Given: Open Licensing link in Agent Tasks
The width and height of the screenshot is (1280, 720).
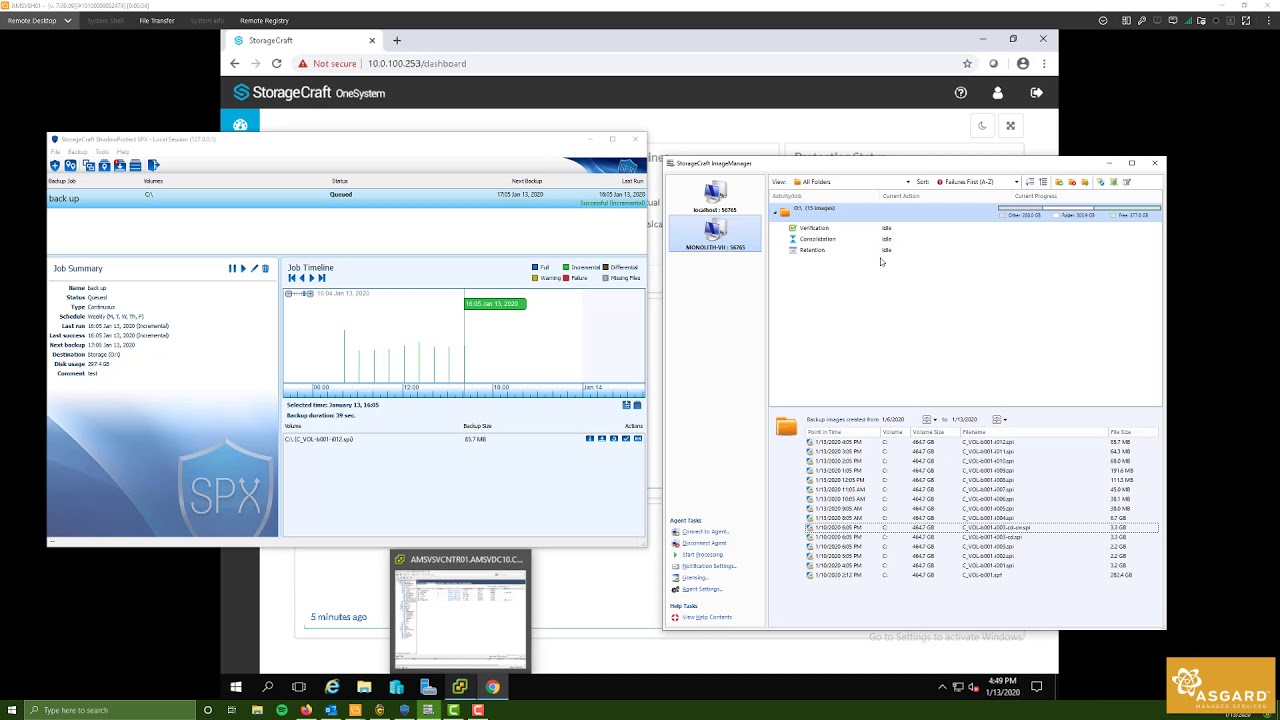Looking at the screenshot, I should coord(695,577).
